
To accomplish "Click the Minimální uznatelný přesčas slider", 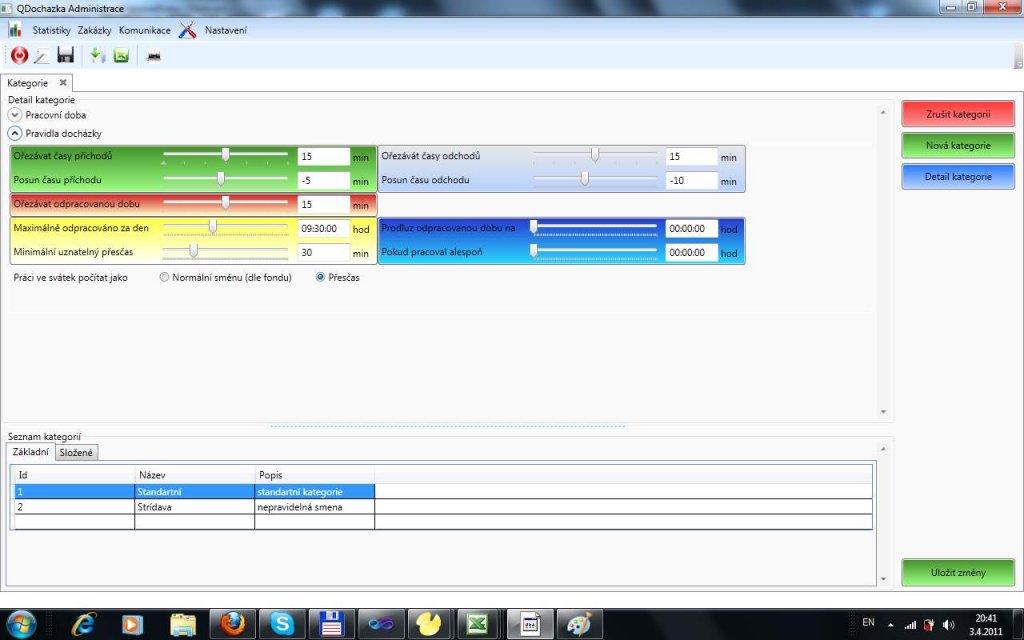I will (225, 251).
